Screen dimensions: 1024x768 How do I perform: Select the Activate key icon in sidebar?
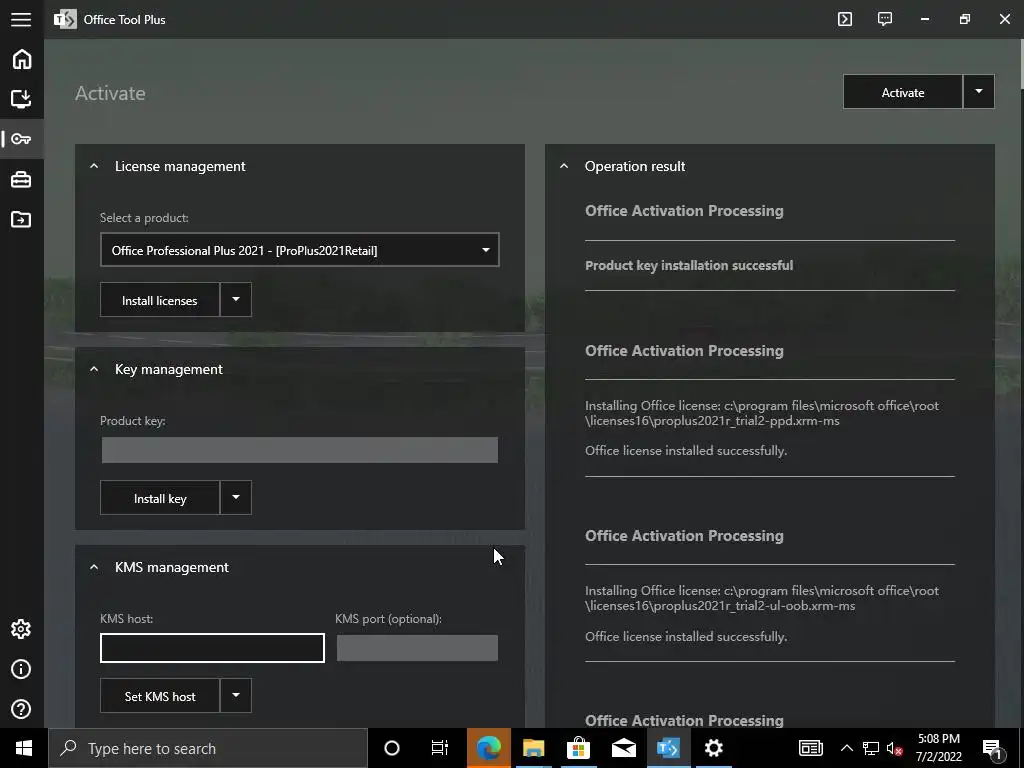22,138
